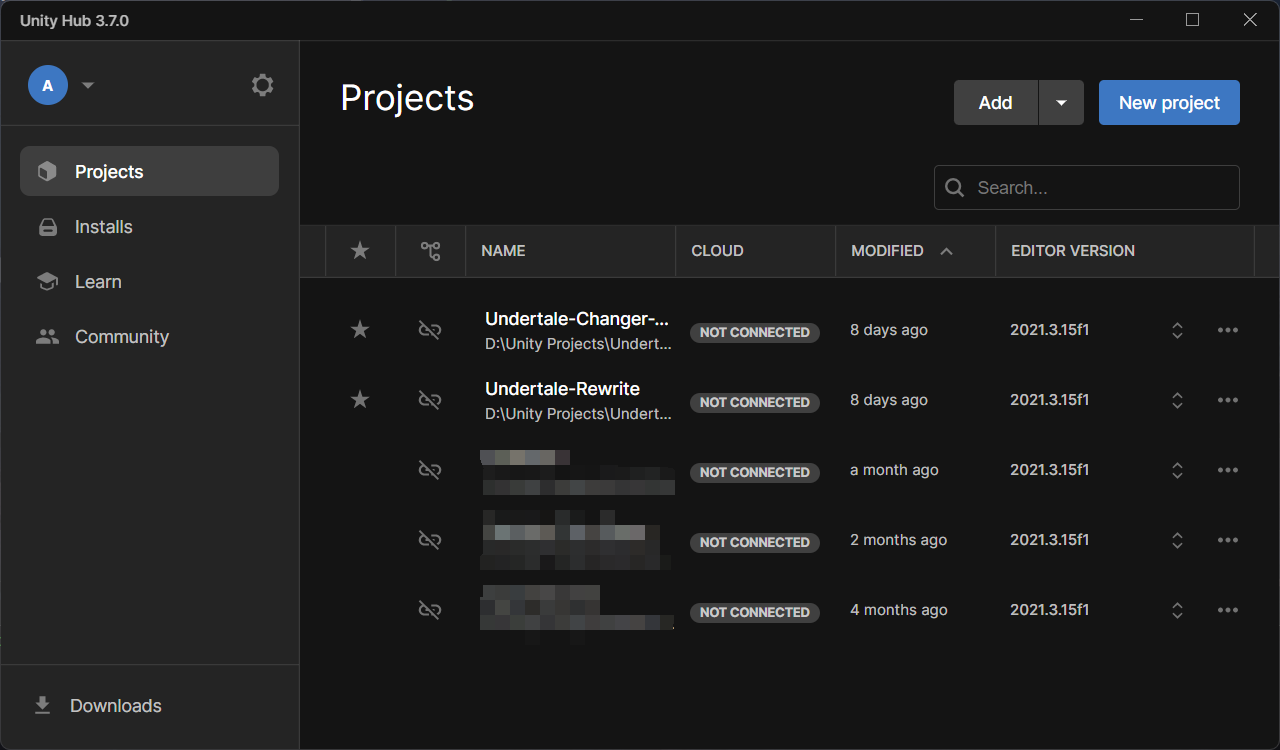Open more options in 'a month ago' row
The height and width of the screenshot is (750, 1280).
point(1228,470)
